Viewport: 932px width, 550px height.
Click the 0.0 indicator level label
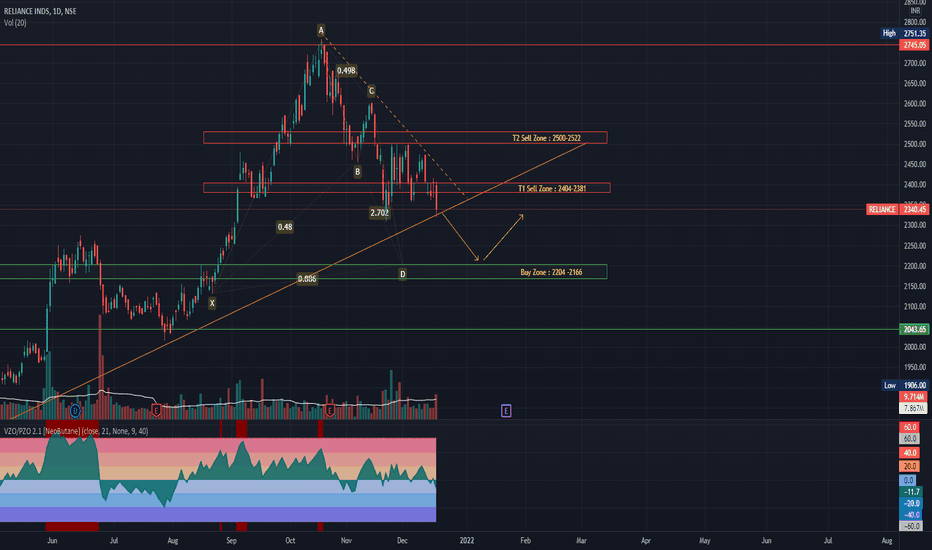pos(908,480)
